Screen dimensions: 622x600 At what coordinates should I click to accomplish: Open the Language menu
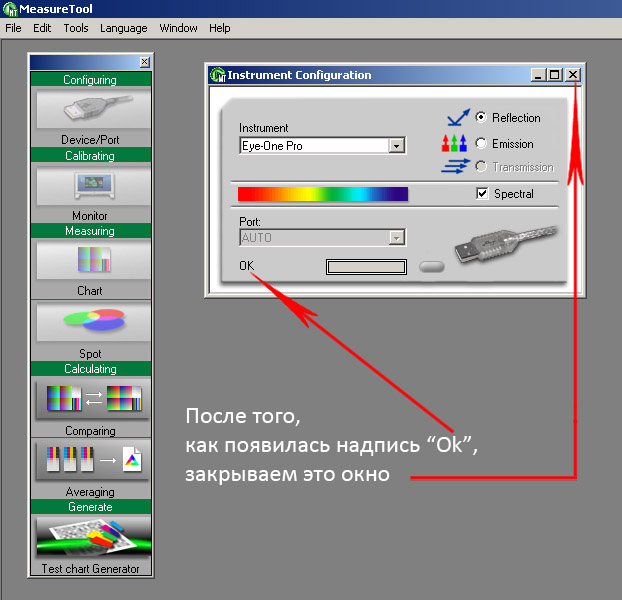(x=123, y=28)
